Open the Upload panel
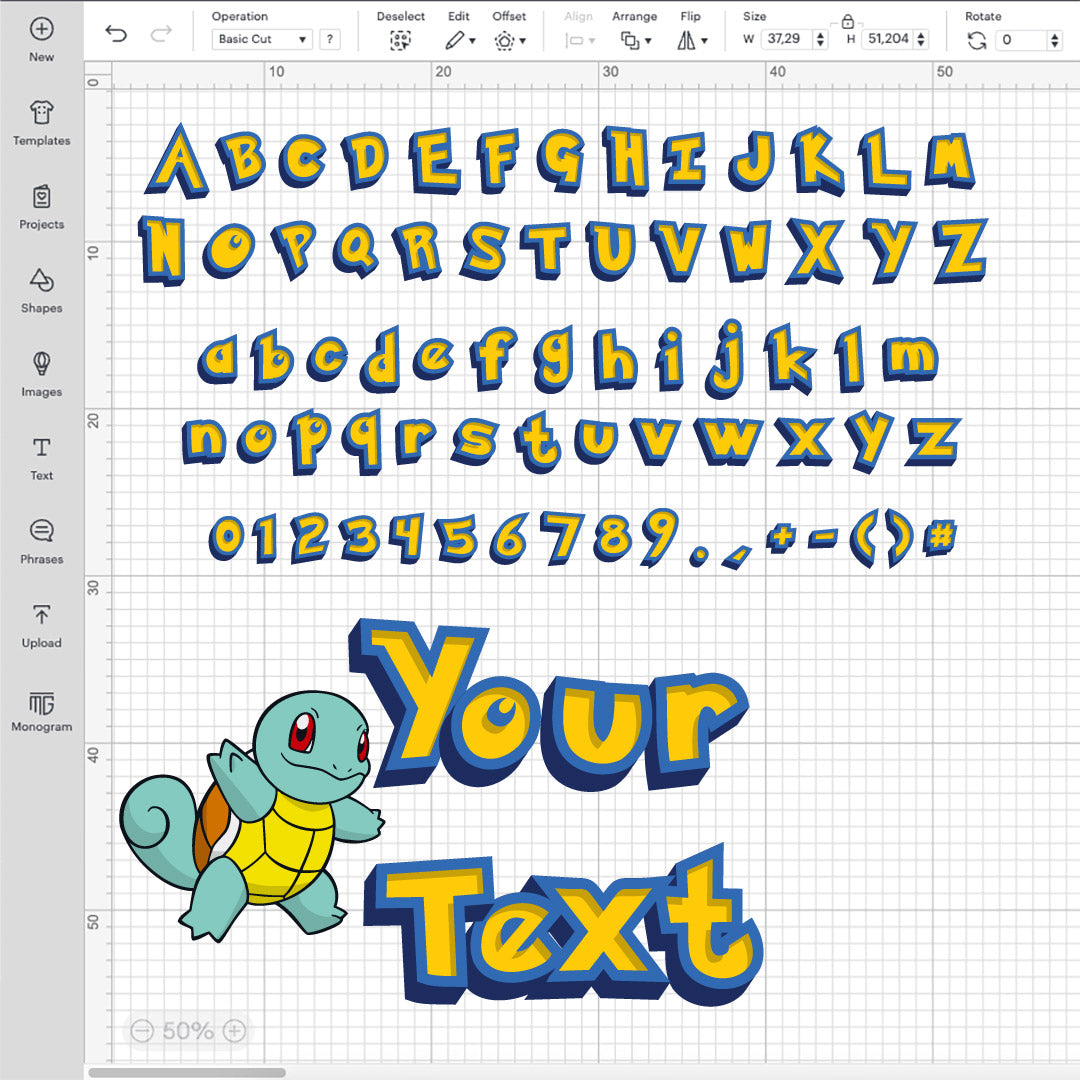The height and width of the screenshot is (1080, 1080). click(x=41, y=623)
